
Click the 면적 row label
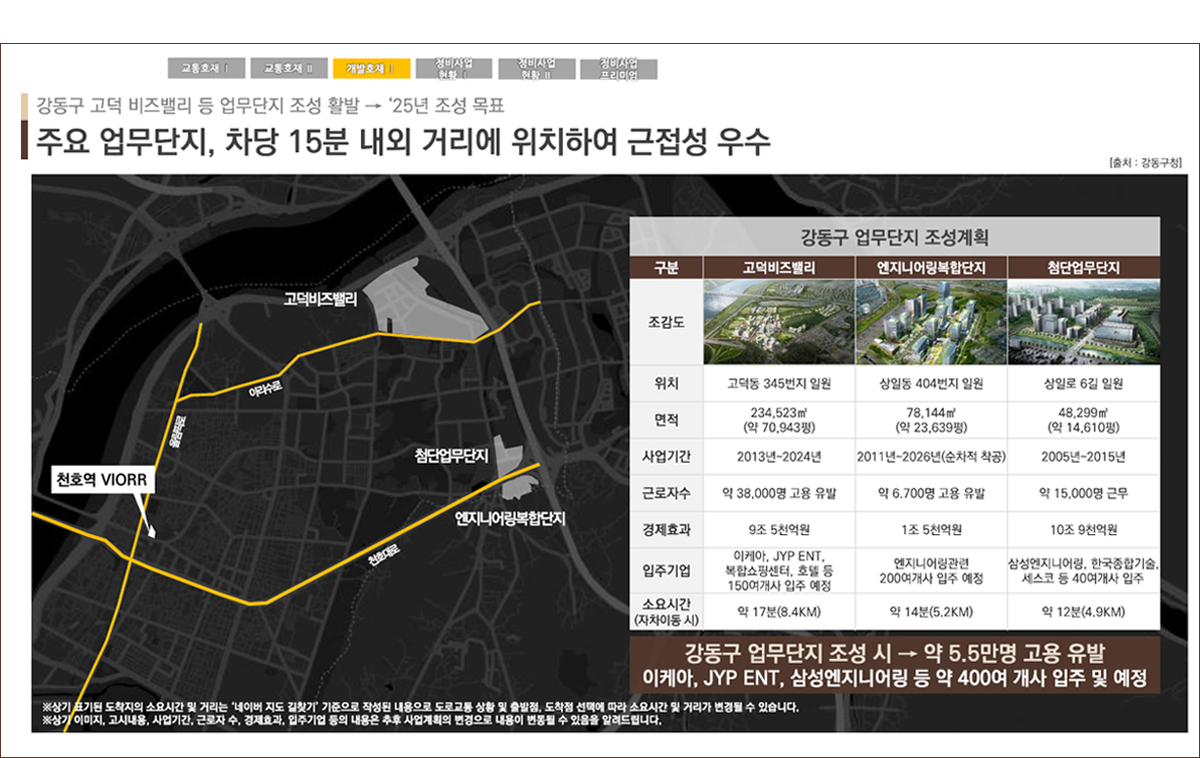coord(667,420)
